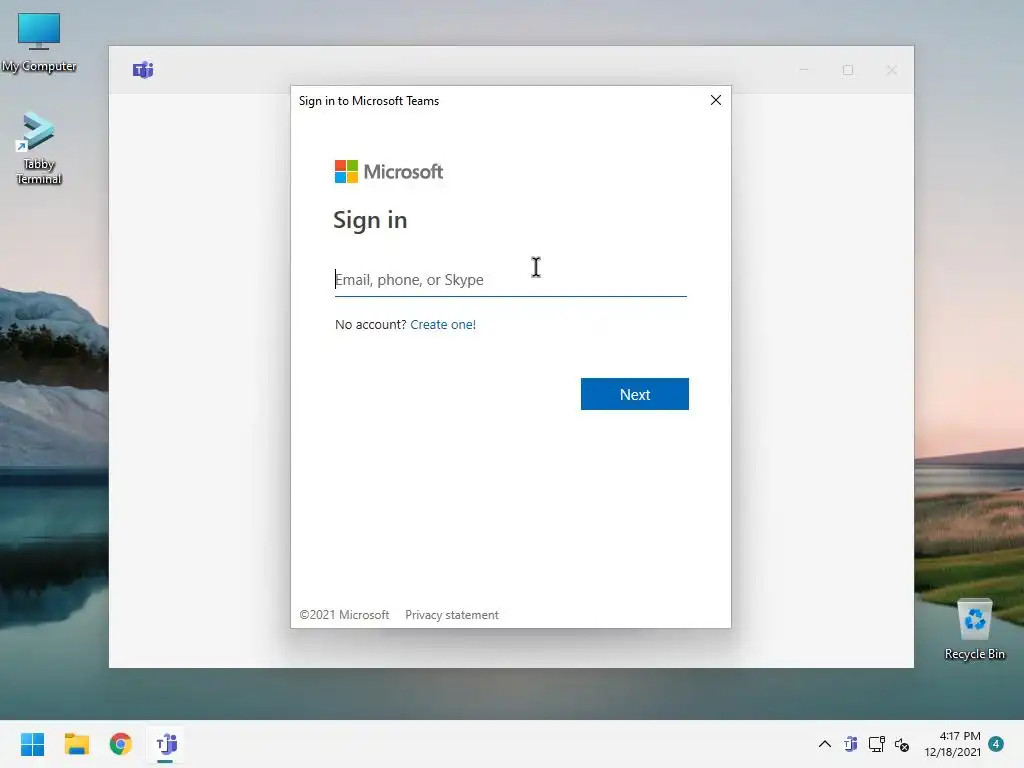Open the notification badge showing 4
Image resolution: width=1024 pixels, height=768 pixels.
[996, 744]
